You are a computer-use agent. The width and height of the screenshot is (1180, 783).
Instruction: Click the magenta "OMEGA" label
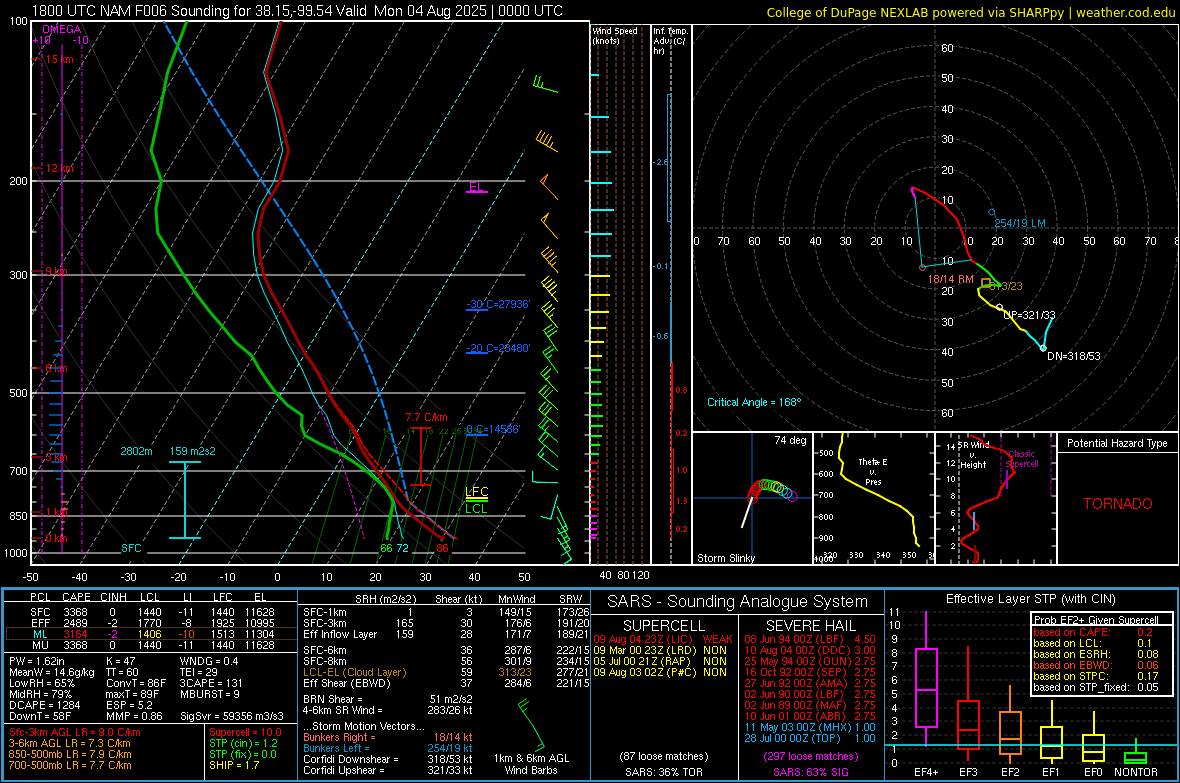click(x=62, y=29)
